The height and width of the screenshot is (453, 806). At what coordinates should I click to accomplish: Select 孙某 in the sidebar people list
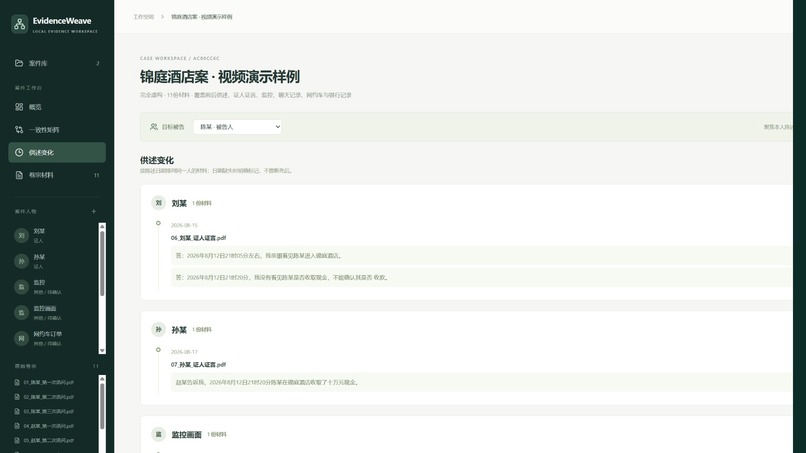[x=54, y=261]
